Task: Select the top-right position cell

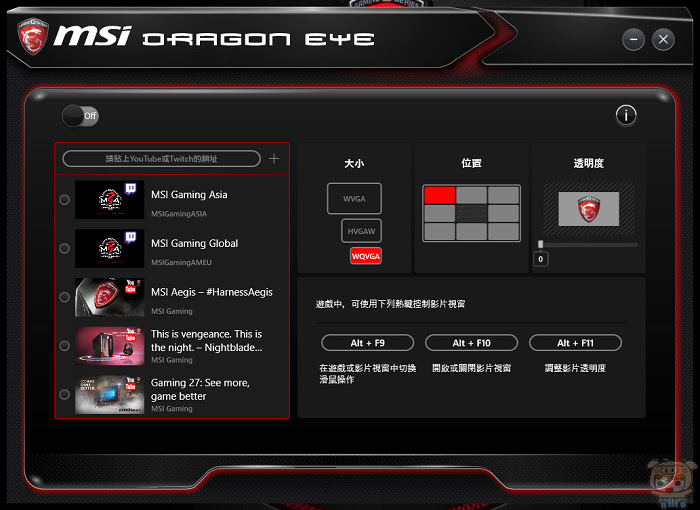Action: pos(503,195)
